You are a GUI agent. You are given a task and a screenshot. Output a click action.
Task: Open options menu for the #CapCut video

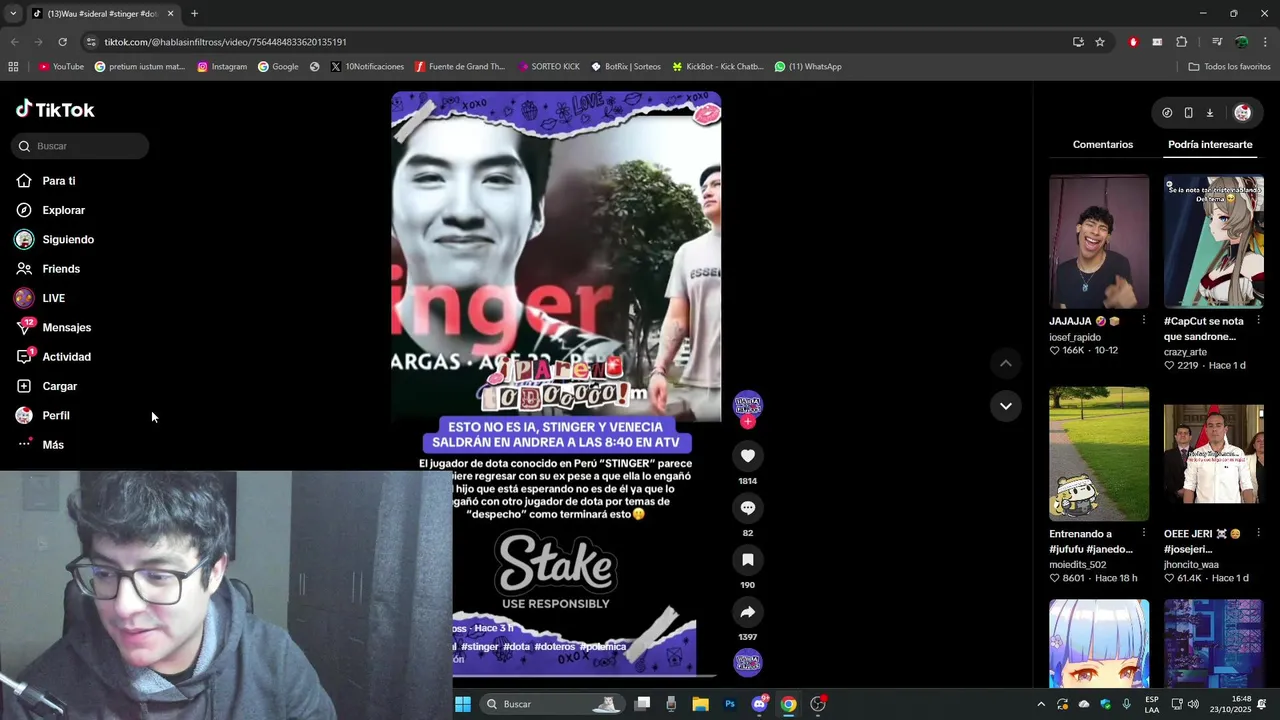(1258, 321)
